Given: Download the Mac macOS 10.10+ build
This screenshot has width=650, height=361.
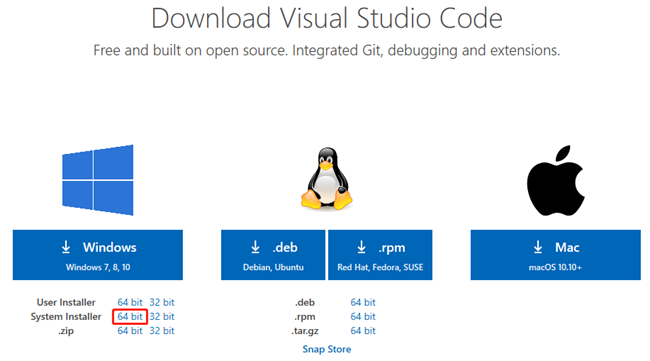Looking at the screenshot, I should point(555,255).
